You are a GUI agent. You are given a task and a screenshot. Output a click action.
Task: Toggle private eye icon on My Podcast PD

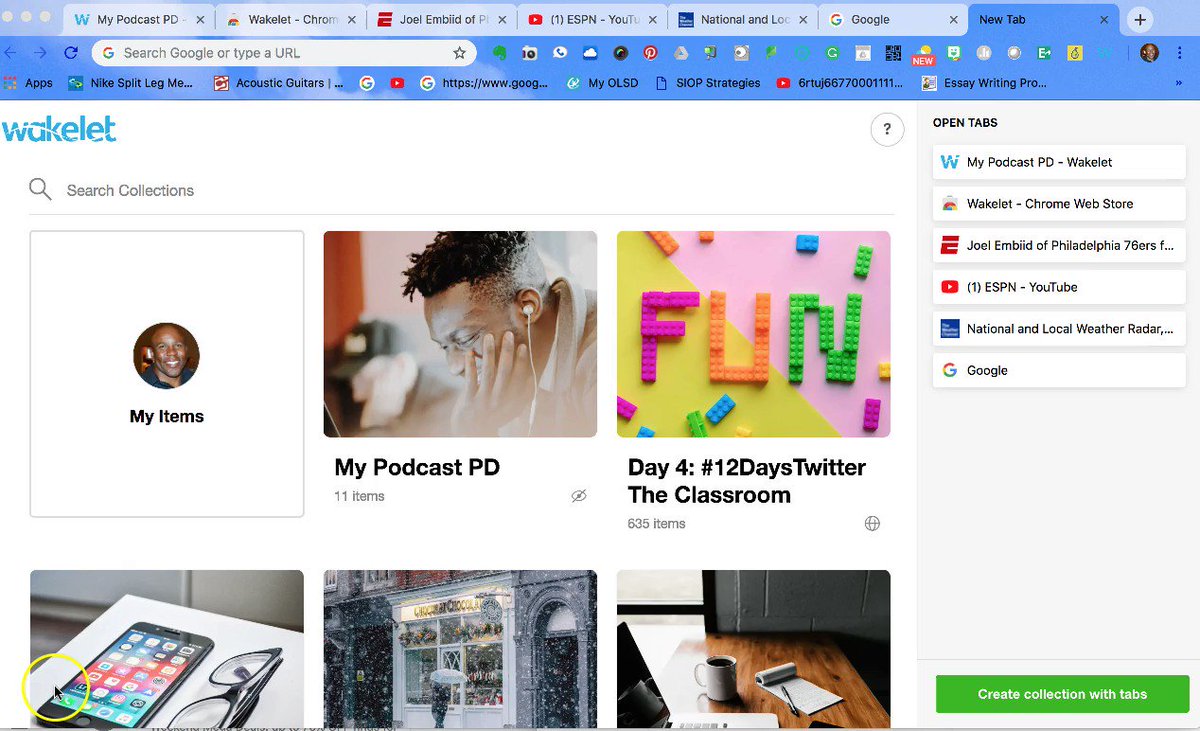(578, 496)
